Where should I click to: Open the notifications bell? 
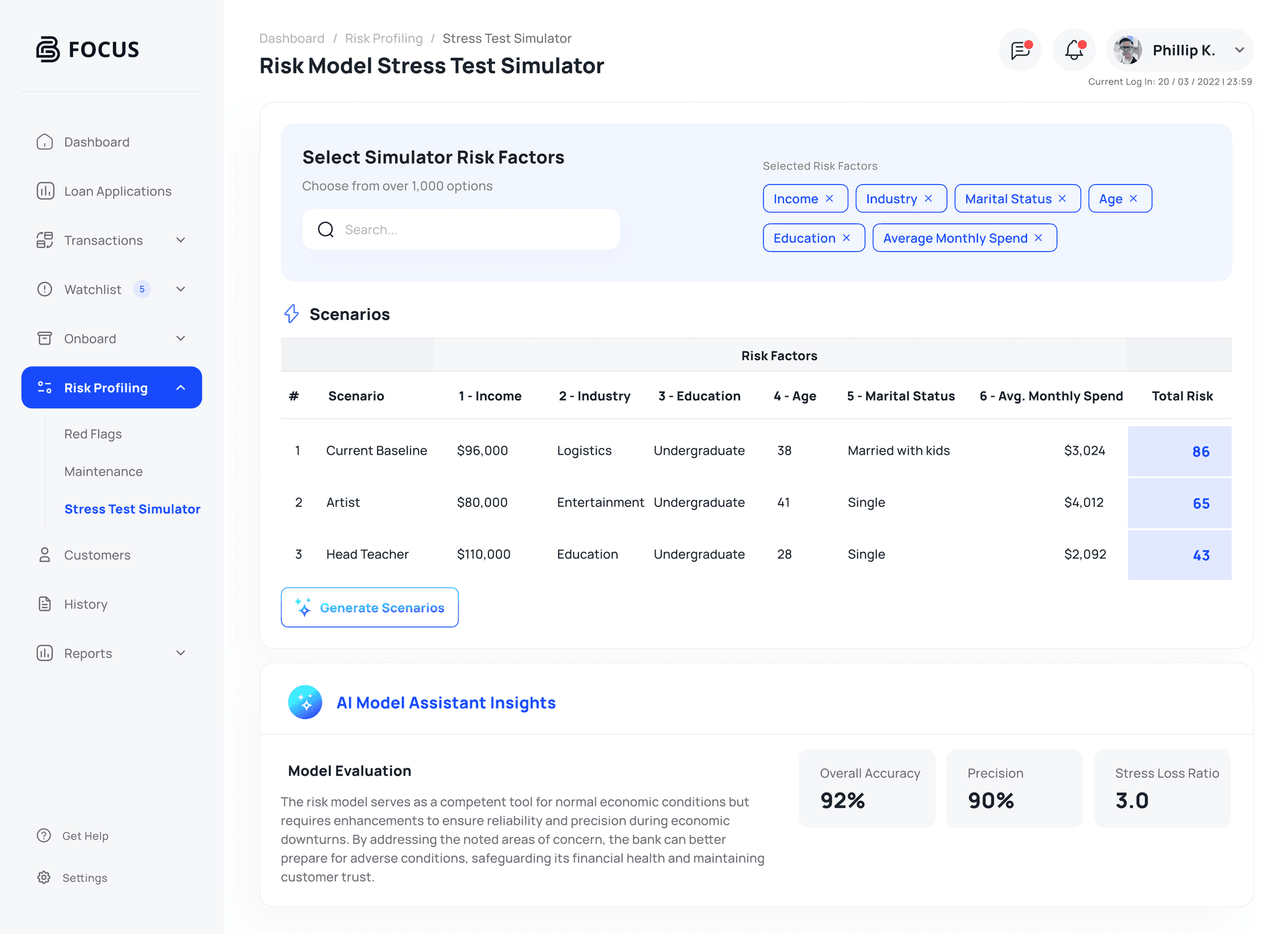coord(1072,50)
